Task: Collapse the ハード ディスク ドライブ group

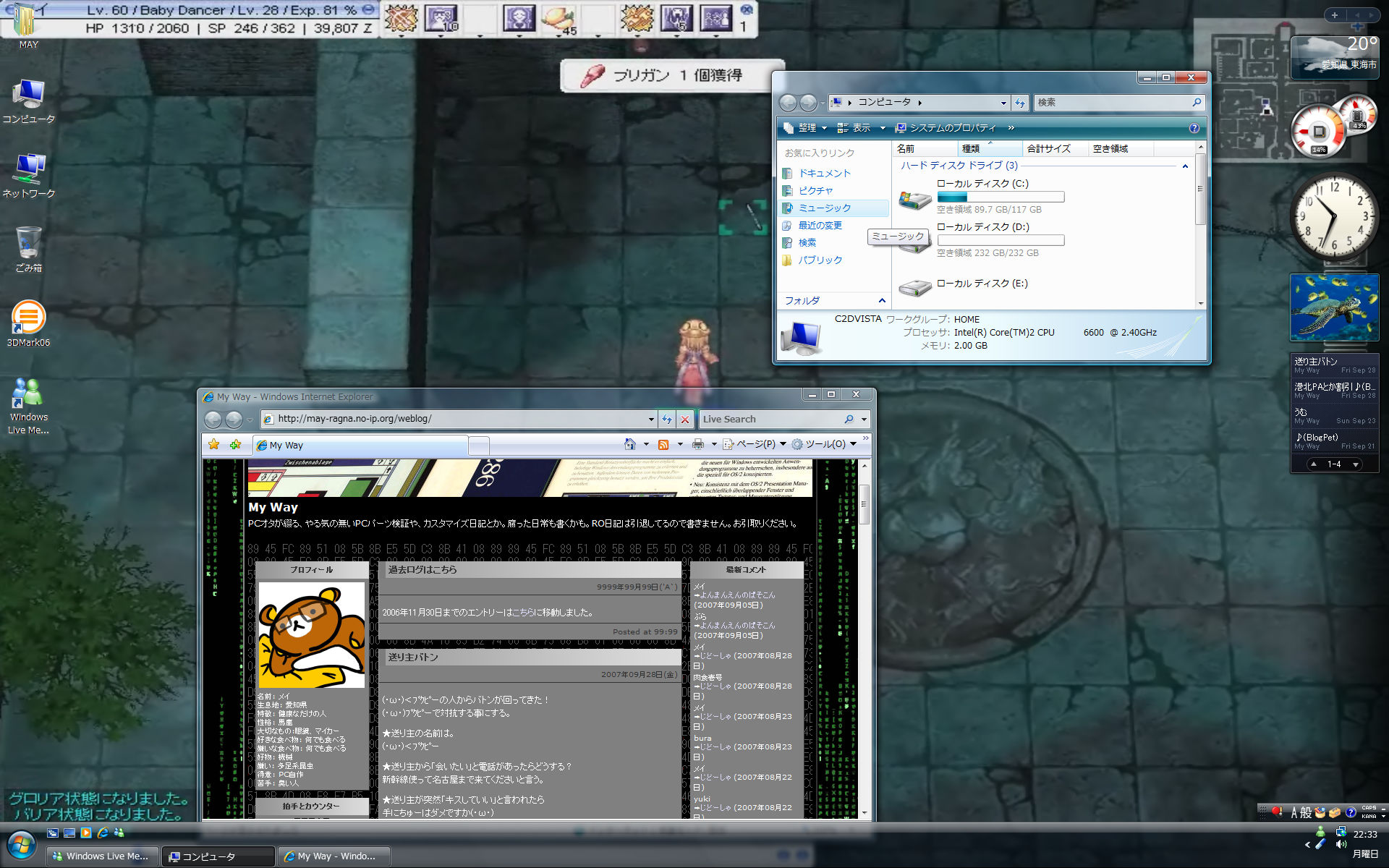Action: pyautogui.click(x=1185, y=166)
